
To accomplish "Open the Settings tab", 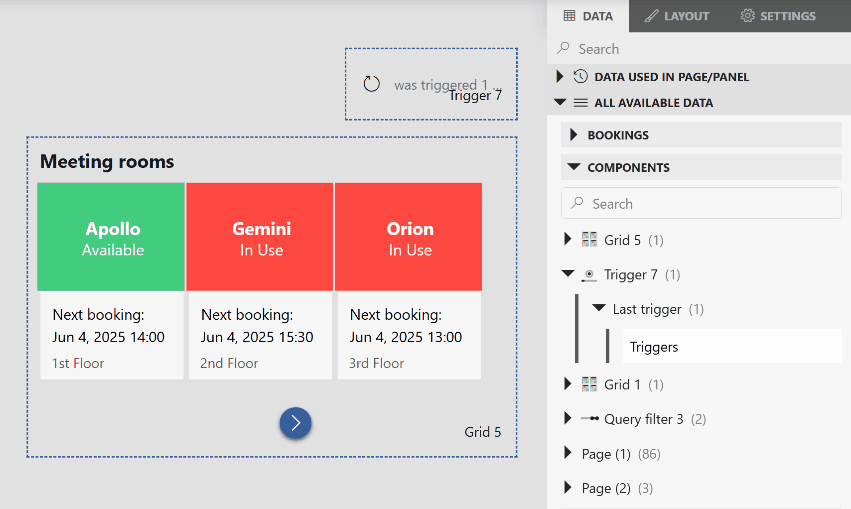I will click(x=778, y=16).
